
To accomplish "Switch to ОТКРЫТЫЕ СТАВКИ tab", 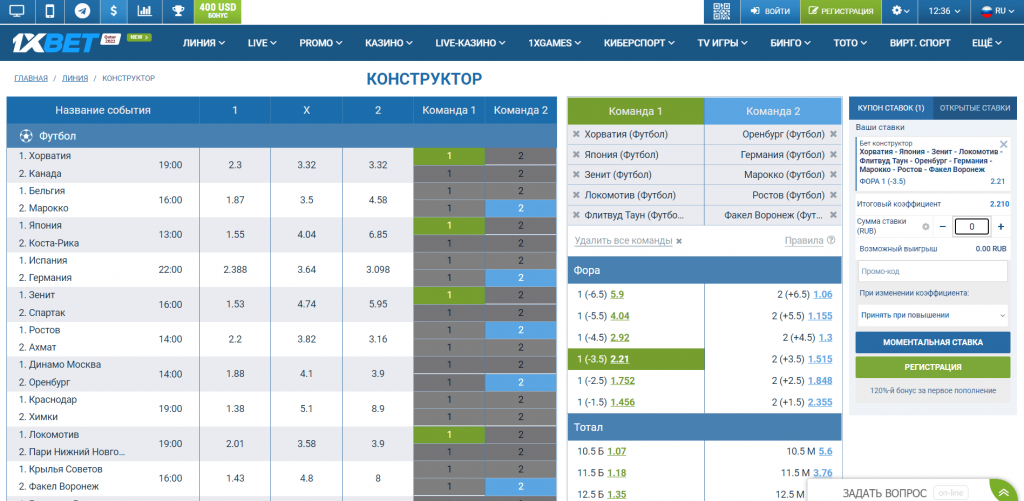I will tap(974, 108).
